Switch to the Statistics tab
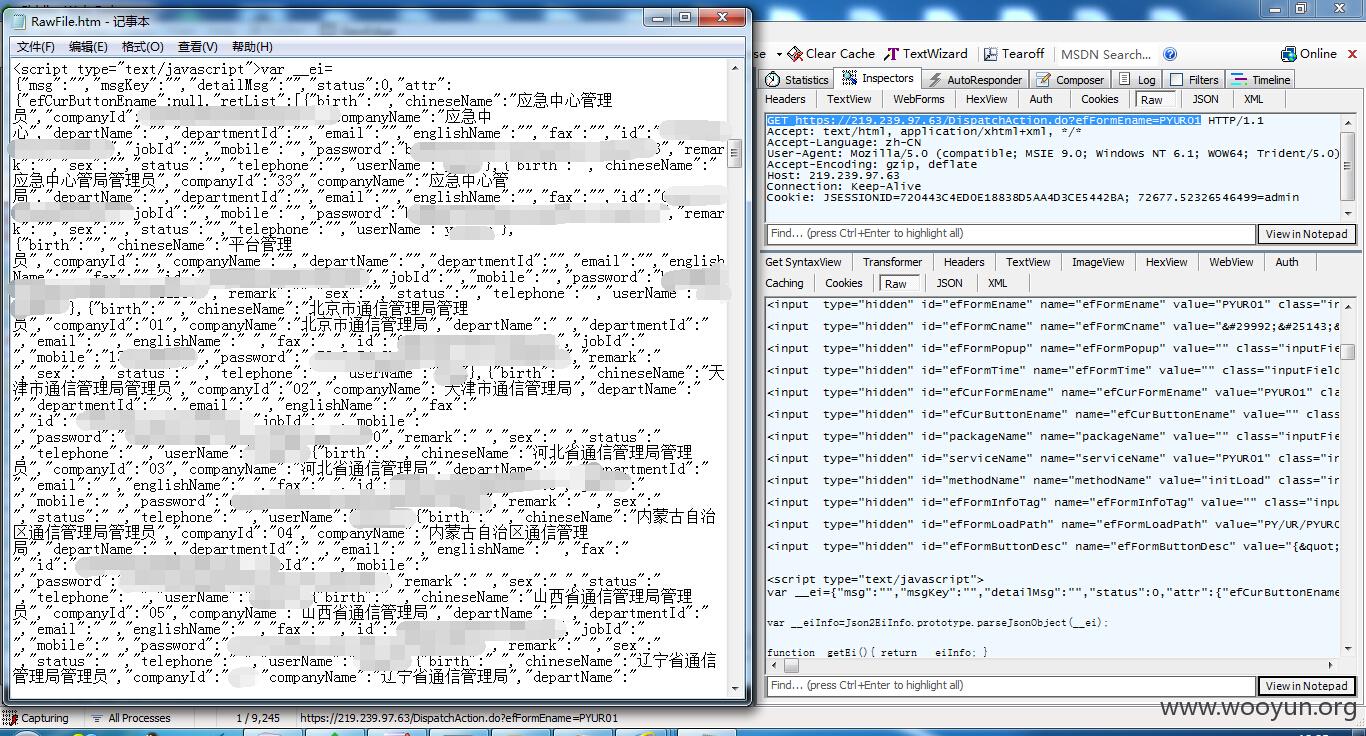This screenshot has height=736, width=1366. pos(797,79)
